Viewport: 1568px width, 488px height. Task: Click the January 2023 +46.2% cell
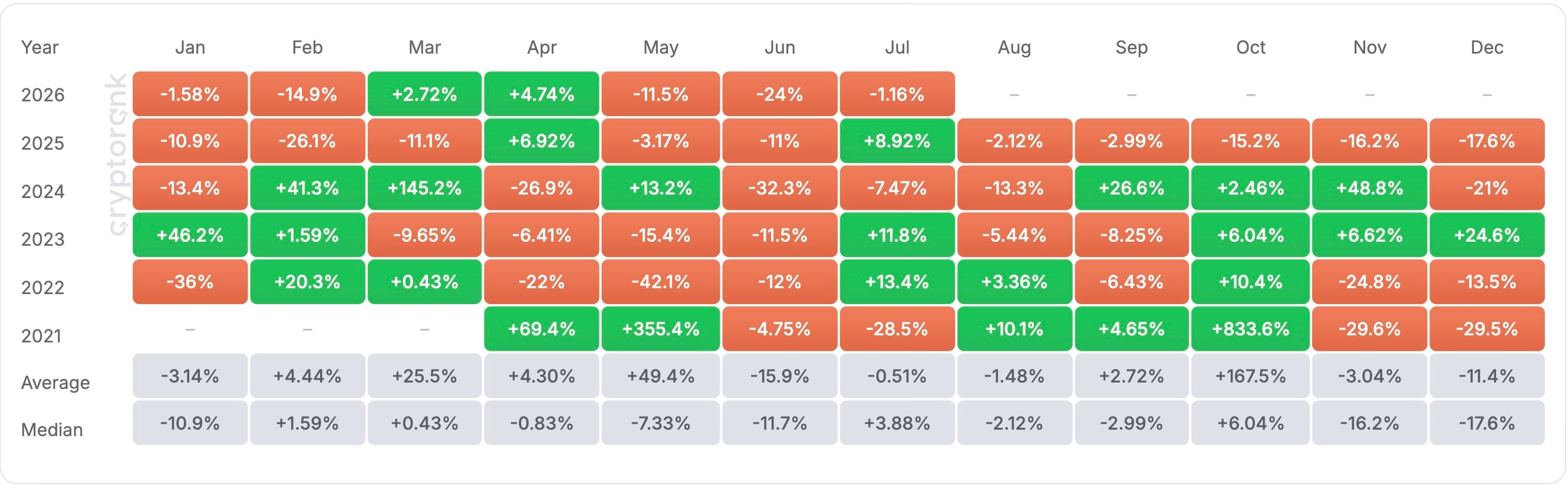190,235
